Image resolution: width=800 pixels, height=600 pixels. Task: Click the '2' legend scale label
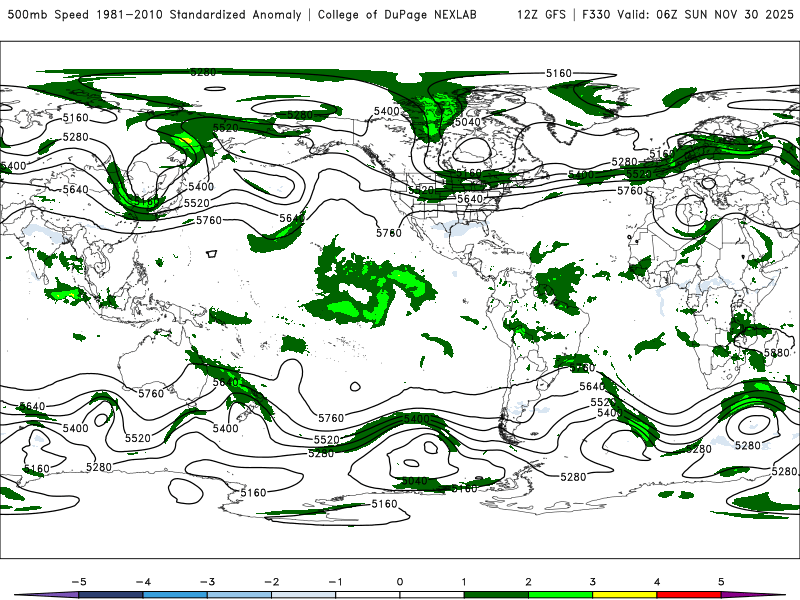529,582
